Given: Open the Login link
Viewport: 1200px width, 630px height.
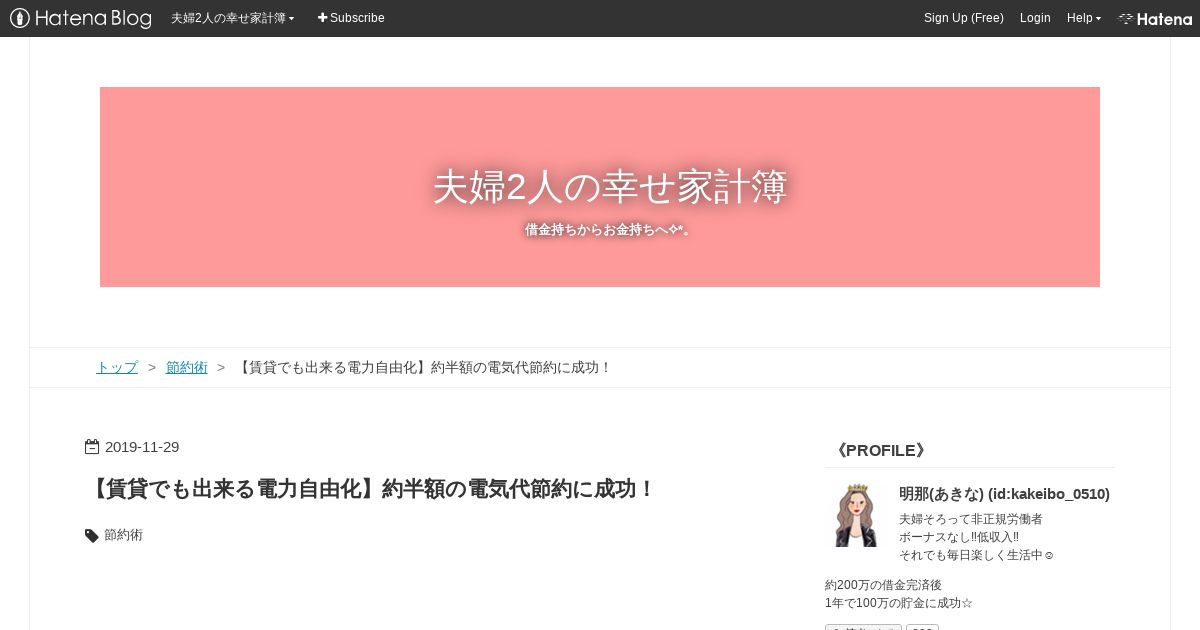Looking at the screenshot, I should (x=1035, y=18).
